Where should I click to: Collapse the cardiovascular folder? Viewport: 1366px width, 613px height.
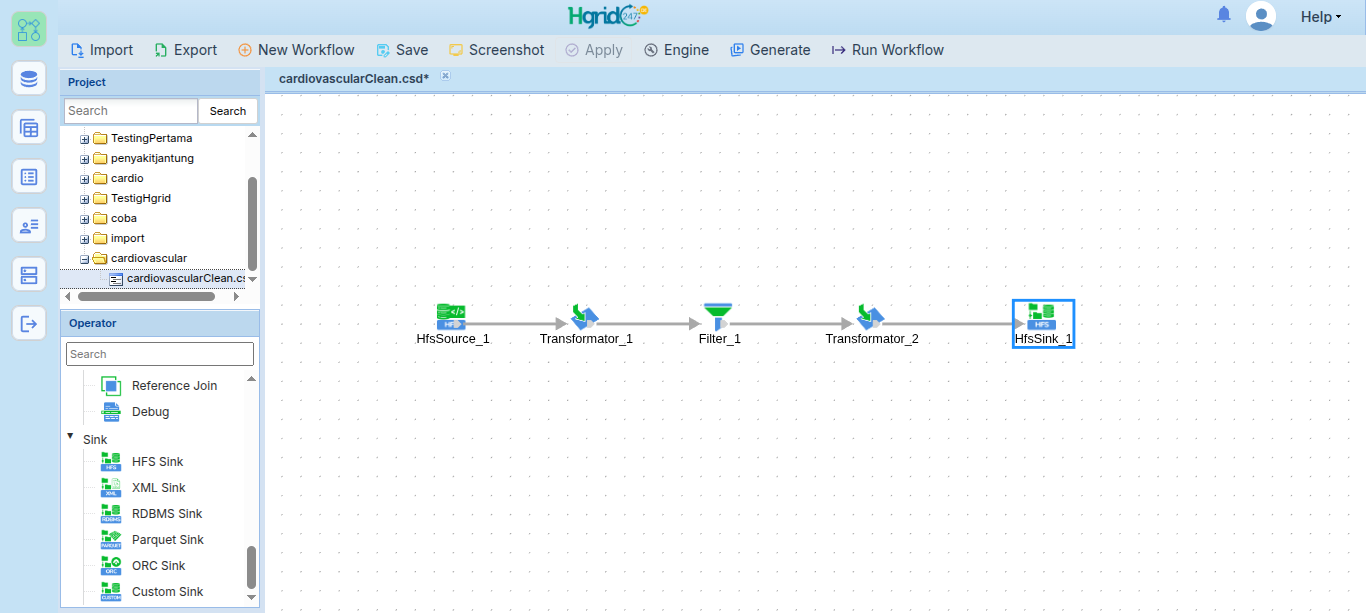(x=85, y=259)
